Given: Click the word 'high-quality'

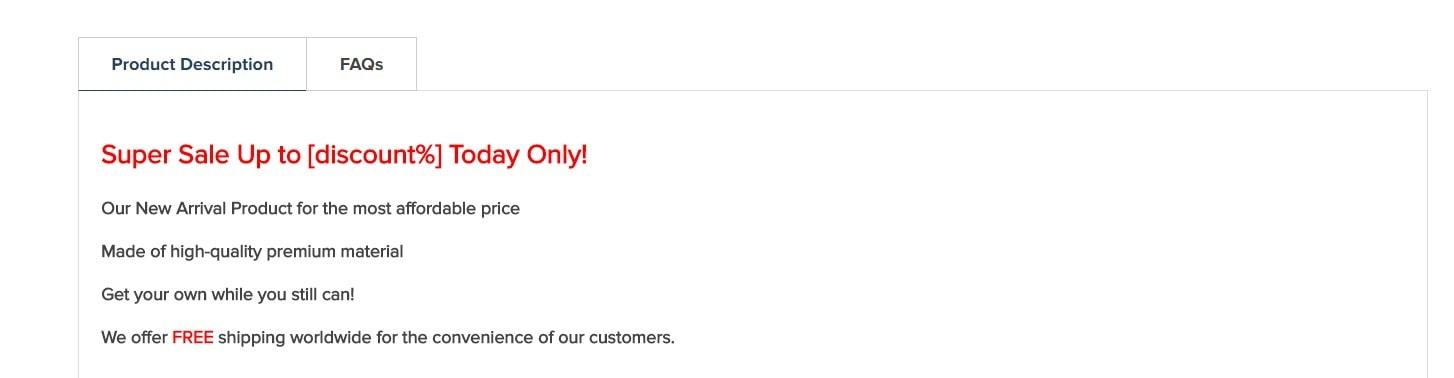Looking at the screenshot, I should [x=216, y=252].
